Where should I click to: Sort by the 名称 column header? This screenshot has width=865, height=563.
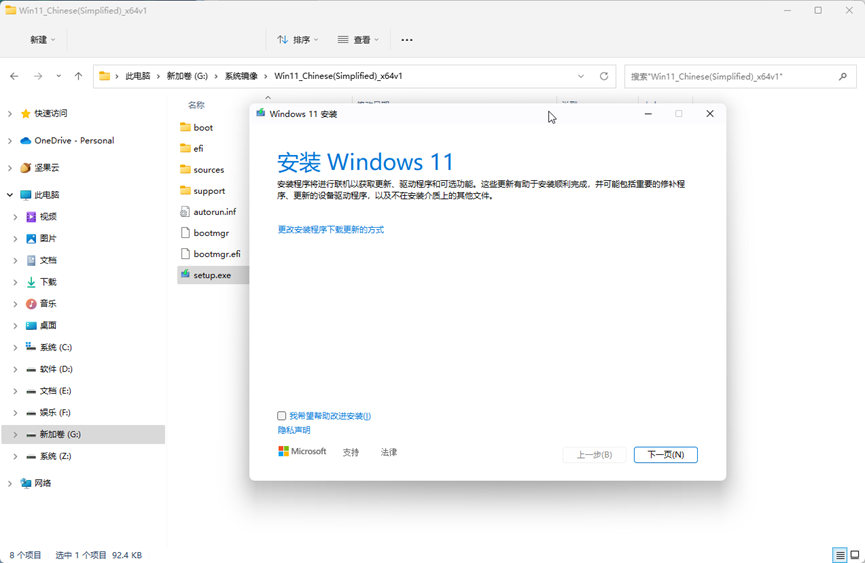point(196,105)
